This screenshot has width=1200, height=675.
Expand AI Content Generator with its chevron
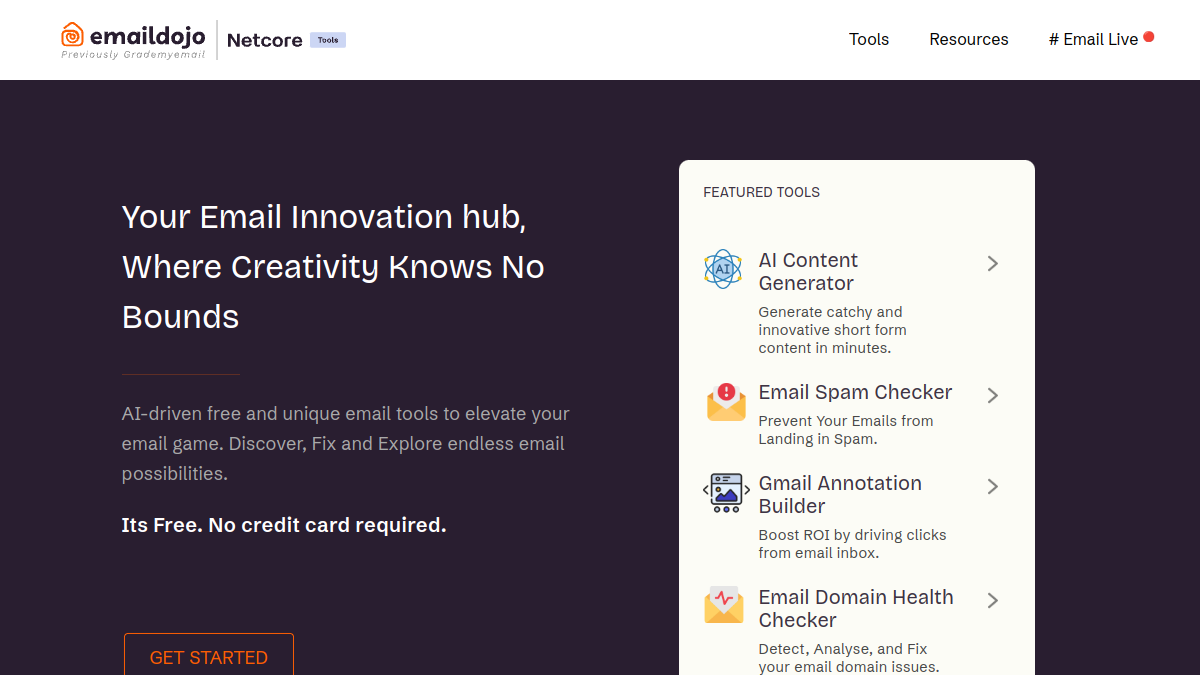click(993, 263)
